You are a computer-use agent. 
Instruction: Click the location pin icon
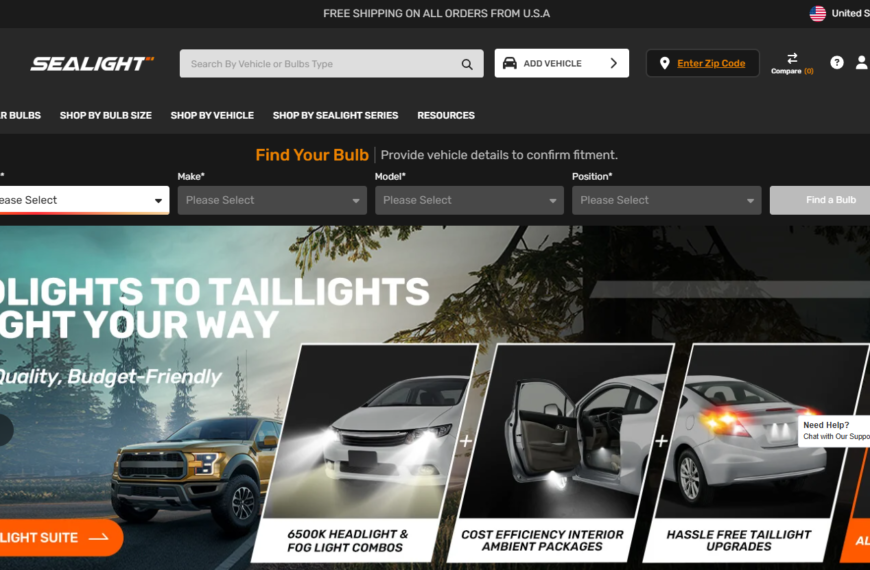[x=664, y=63]
